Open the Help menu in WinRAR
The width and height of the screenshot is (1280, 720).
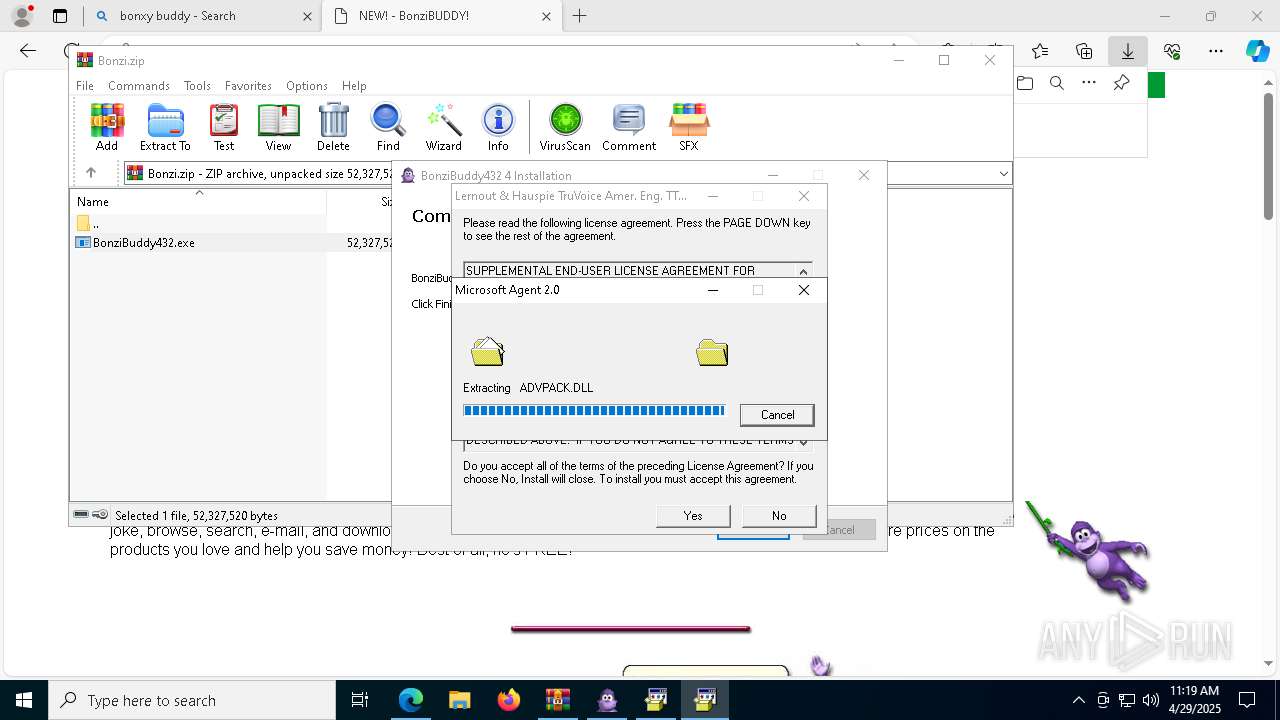pos(354,86)
